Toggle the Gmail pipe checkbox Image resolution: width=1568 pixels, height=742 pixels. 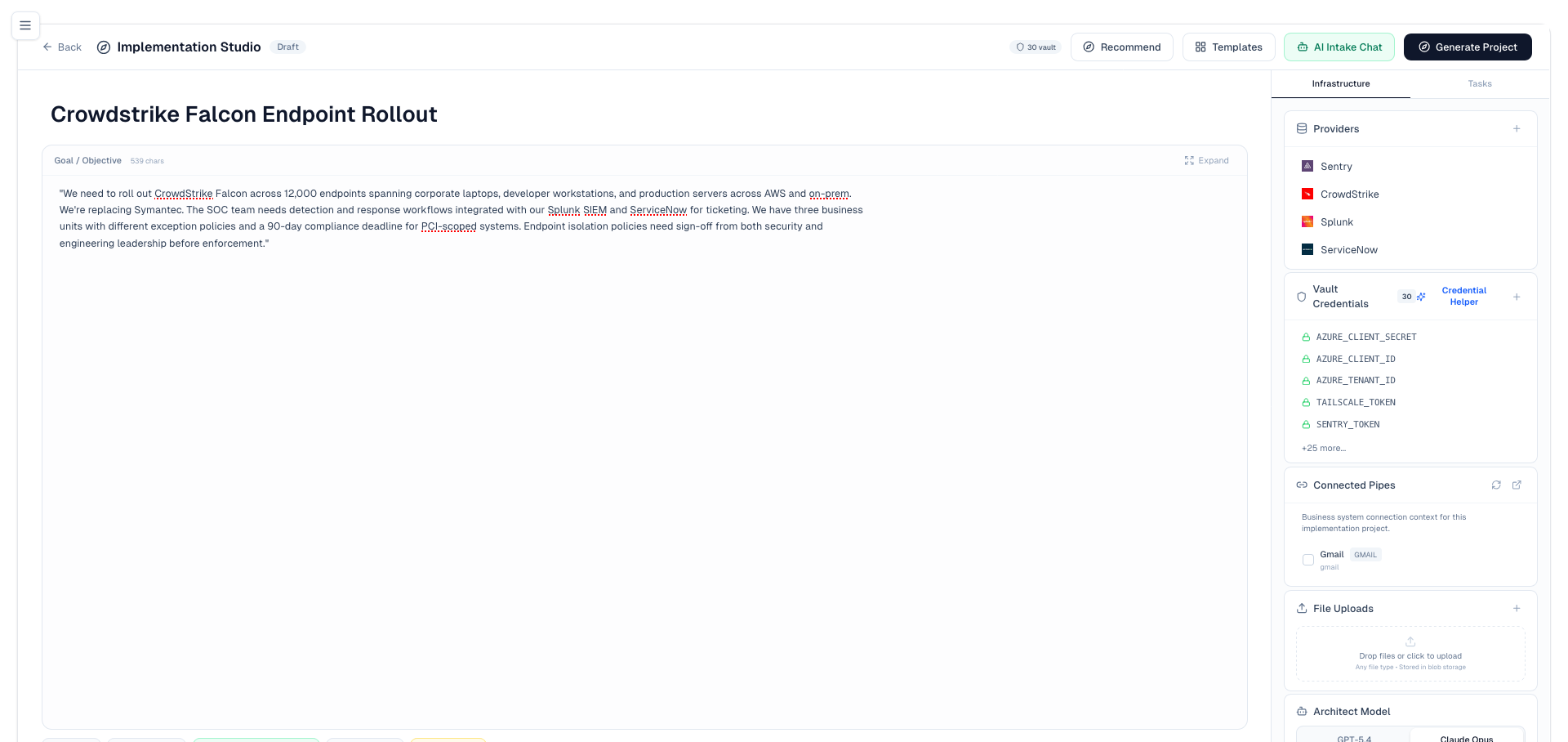click(x=1308, y=560)
